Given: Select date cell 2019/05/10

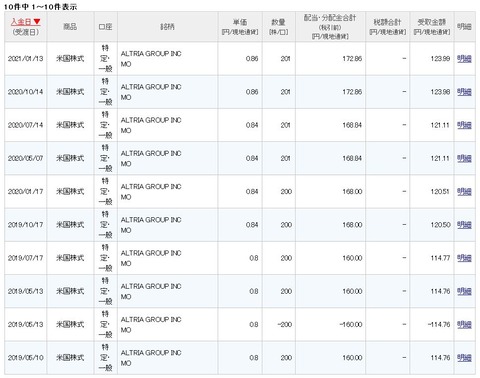Looking at the screenshot, I should click(x=26, y=358).
